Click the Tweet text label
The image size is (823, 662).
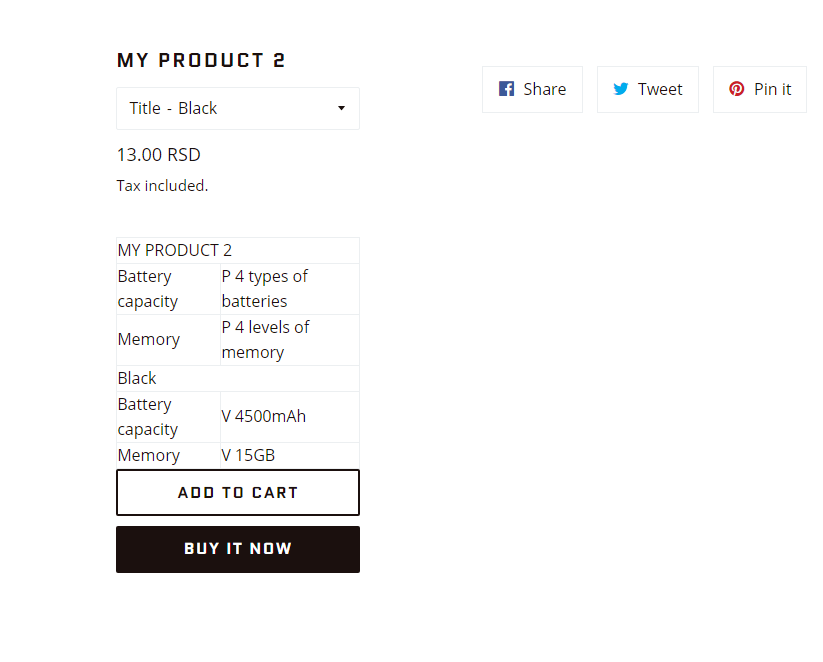(660, 89)
